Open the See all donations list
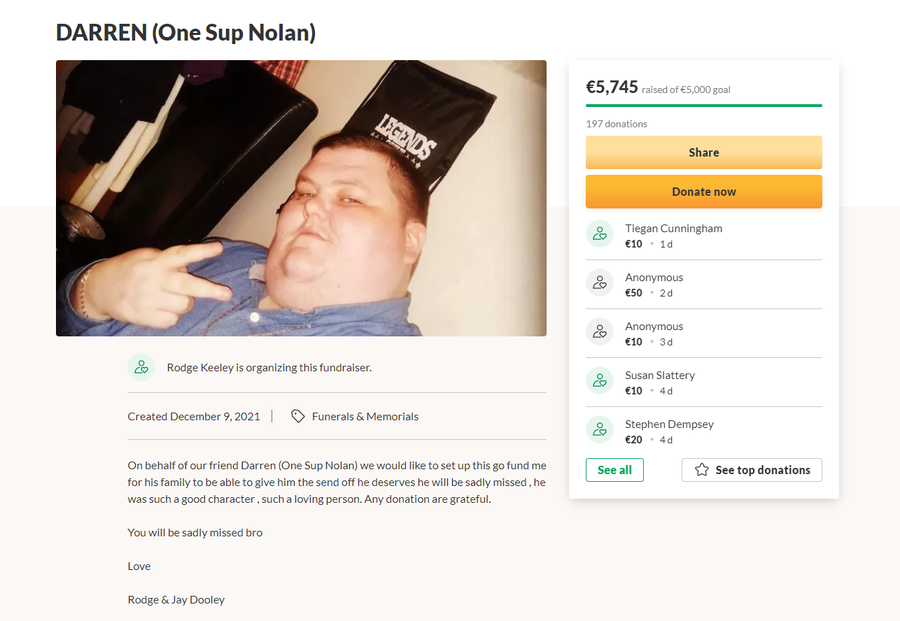Viewport: 900px width, 621px height. coord(614,470)
